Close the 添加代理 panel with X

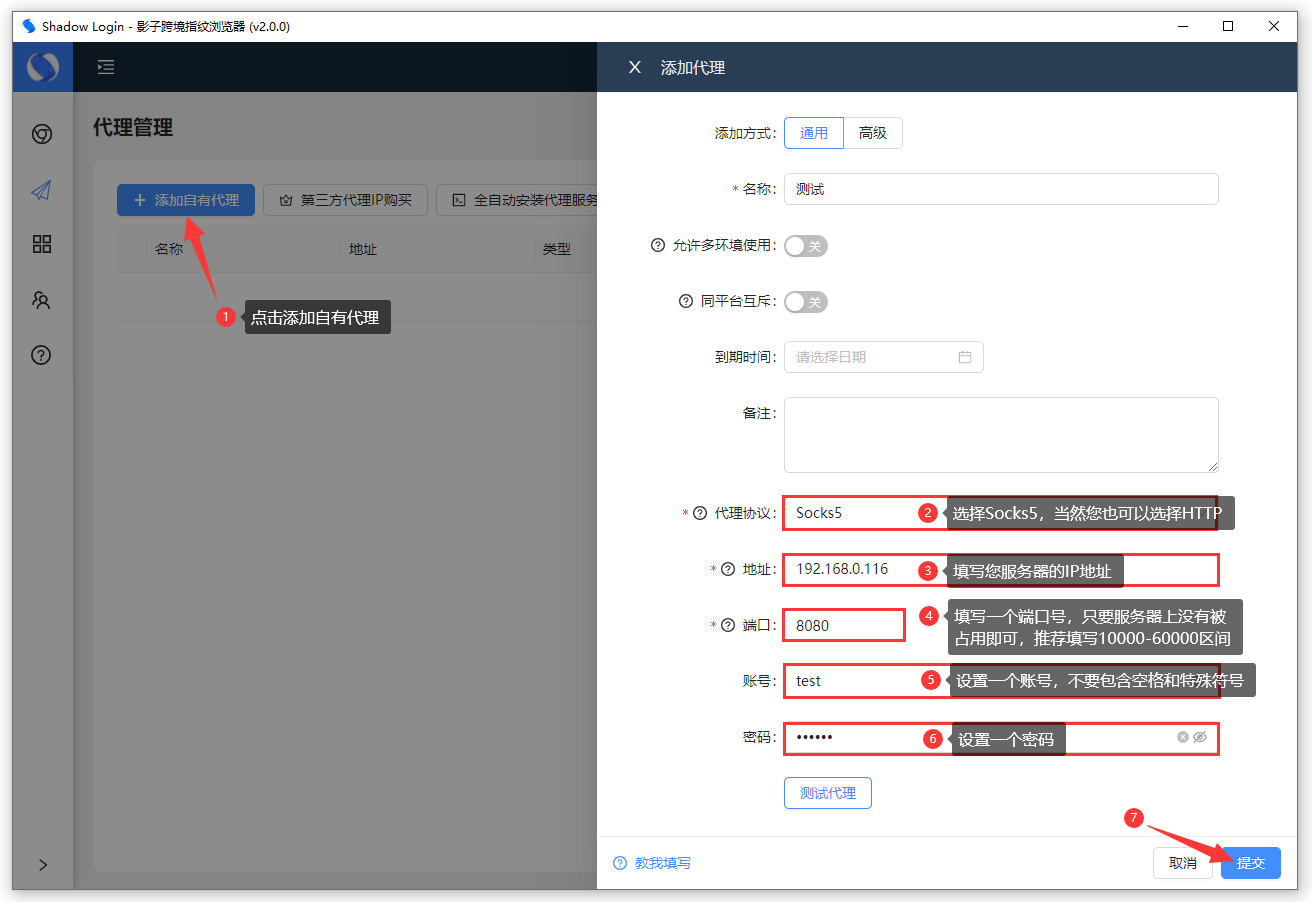(634, 68)
